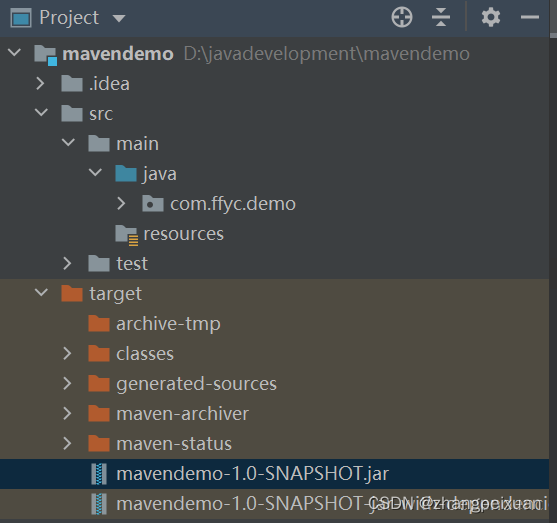This screenshot has width=557, height=523.
Task: Click the Select Opened File locate icon
Action: [x=402, y=17]
